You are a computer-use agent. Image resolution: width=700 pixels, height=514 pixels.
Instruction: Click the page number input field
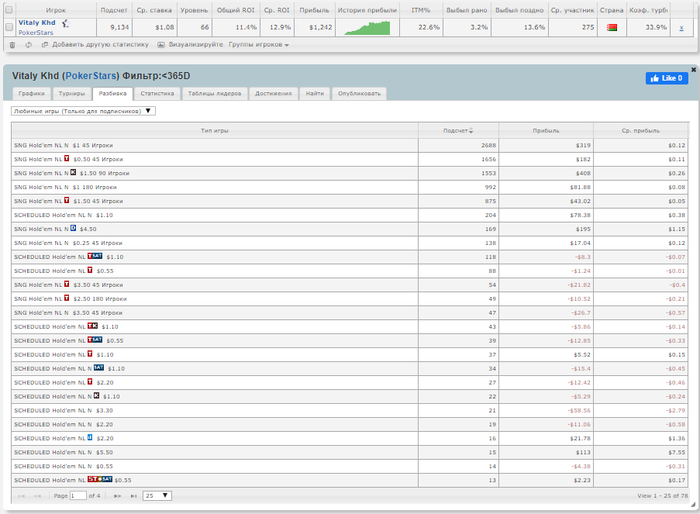78,496
